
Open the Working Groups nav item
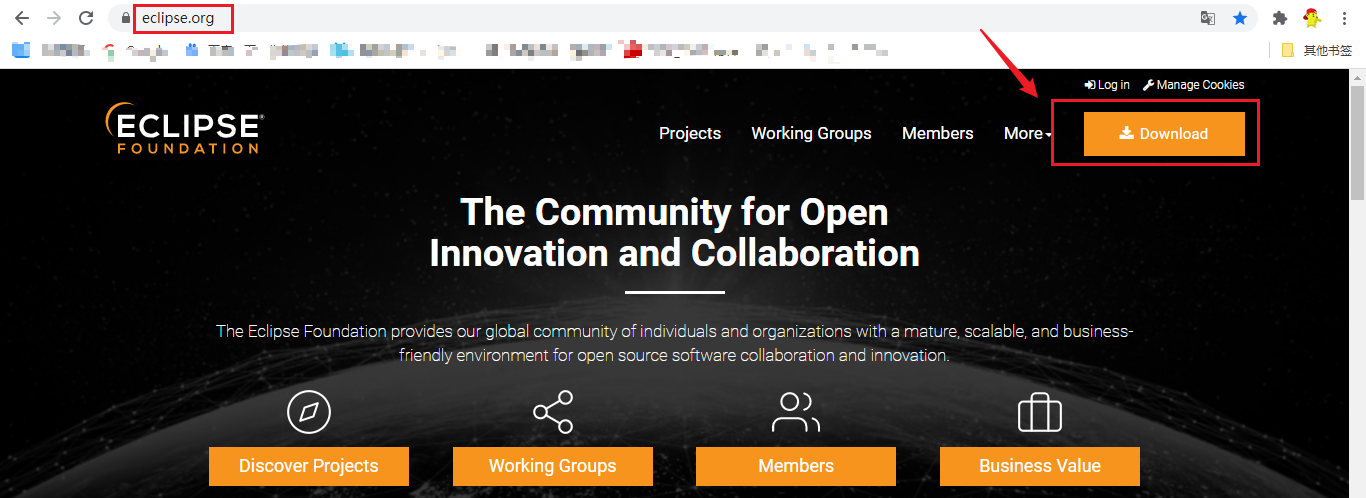point(811,133)
